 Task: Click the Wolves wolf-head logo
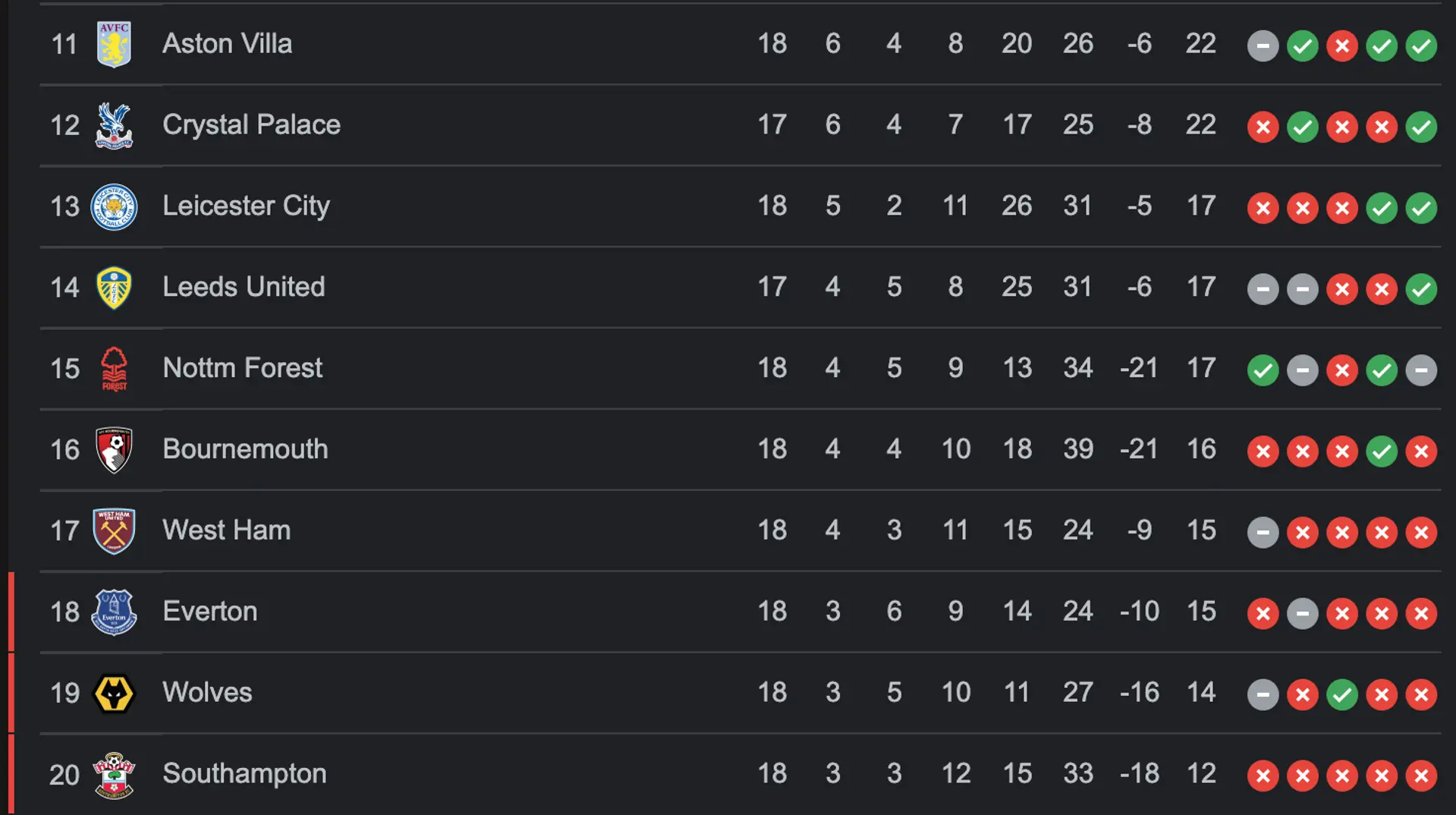coord(114,694)
